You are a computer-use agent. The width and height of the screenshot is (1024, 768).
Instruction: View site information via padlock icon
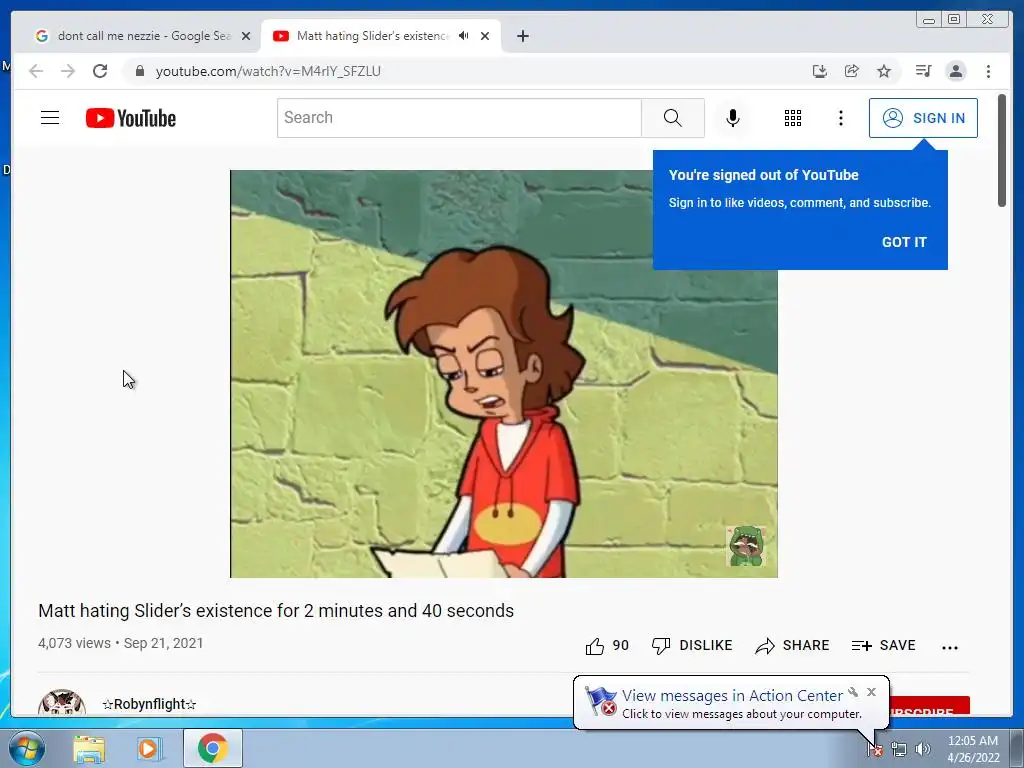click(x=139, y=71)
